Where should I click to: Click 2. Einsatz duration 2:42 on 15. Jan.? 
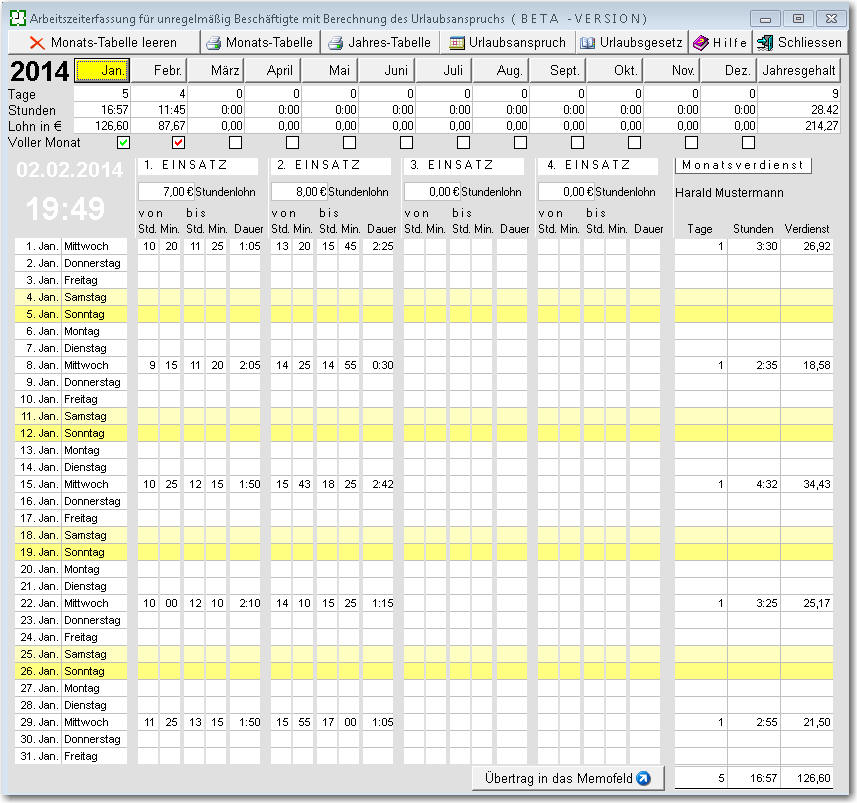(378, 484)
